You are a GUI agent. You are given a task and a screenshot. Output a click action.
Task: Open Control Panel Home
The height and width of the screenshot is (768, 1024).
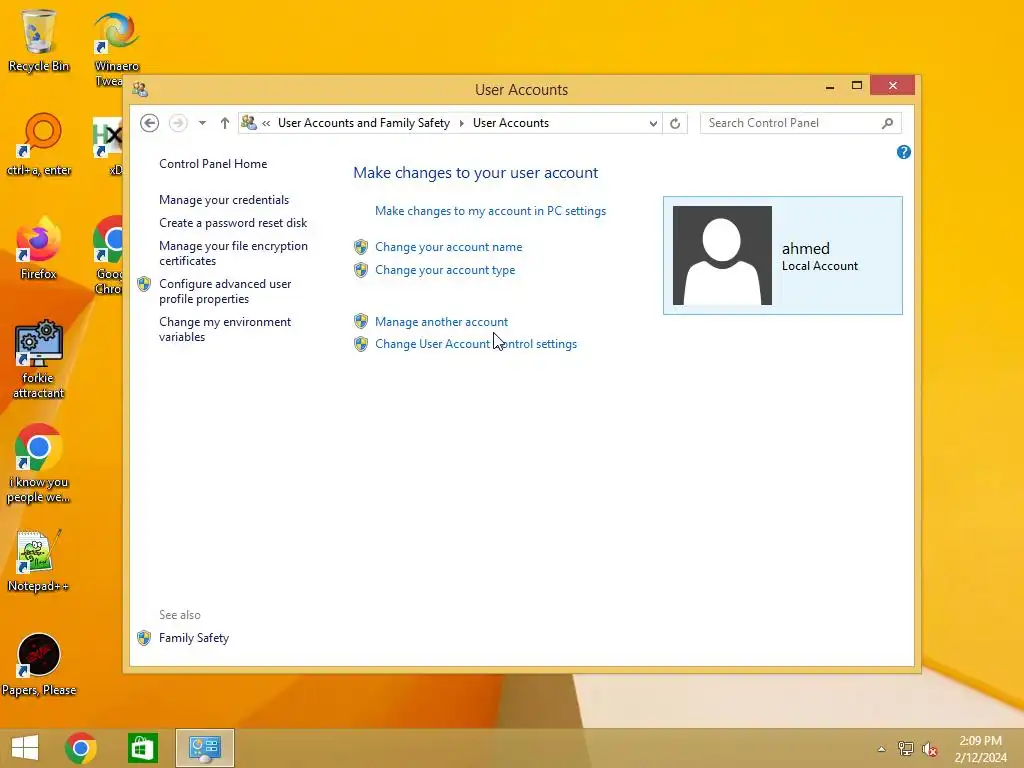click(213, 164)
